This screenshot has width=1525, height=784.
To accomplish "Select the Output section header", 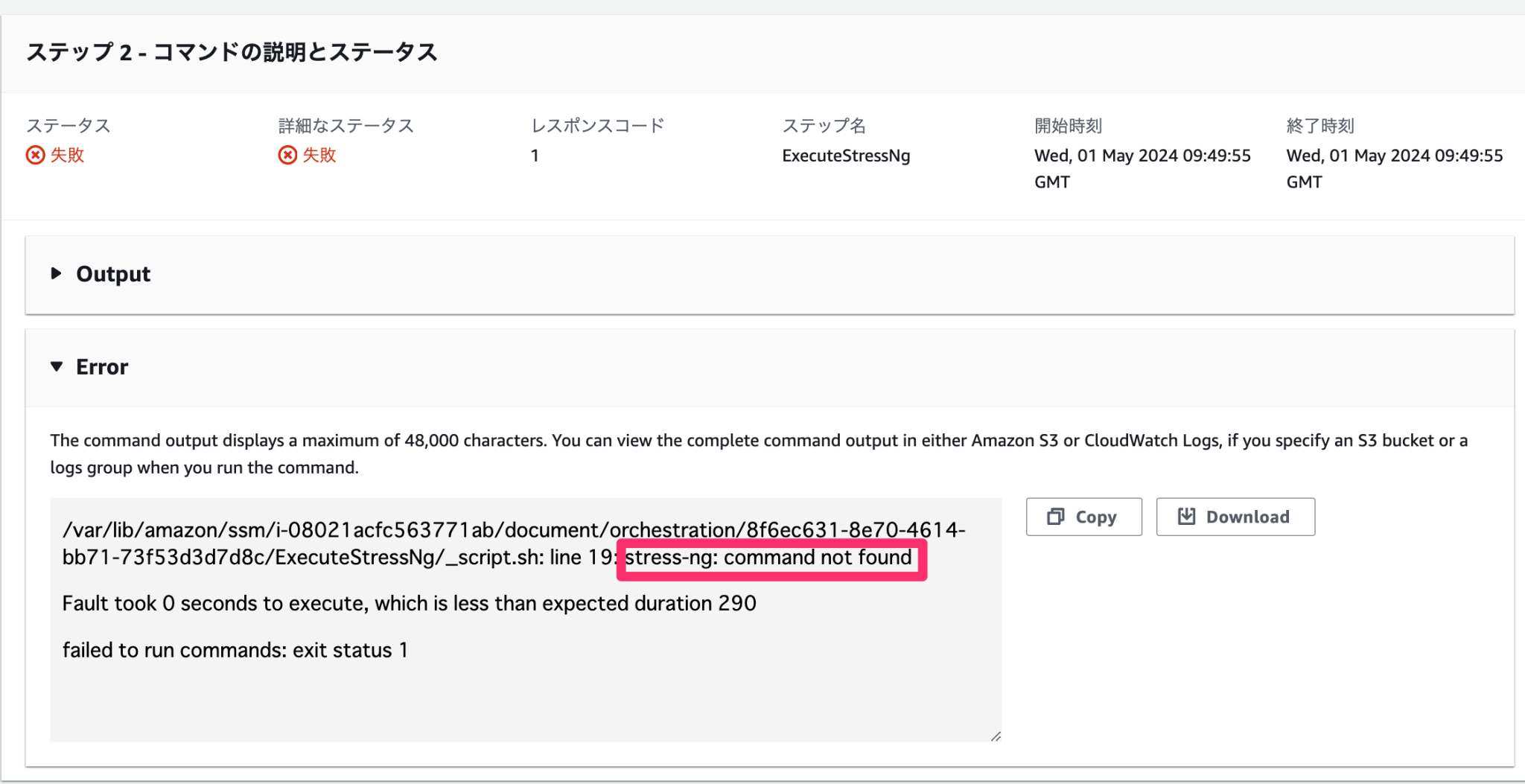I will coord(112,273).
